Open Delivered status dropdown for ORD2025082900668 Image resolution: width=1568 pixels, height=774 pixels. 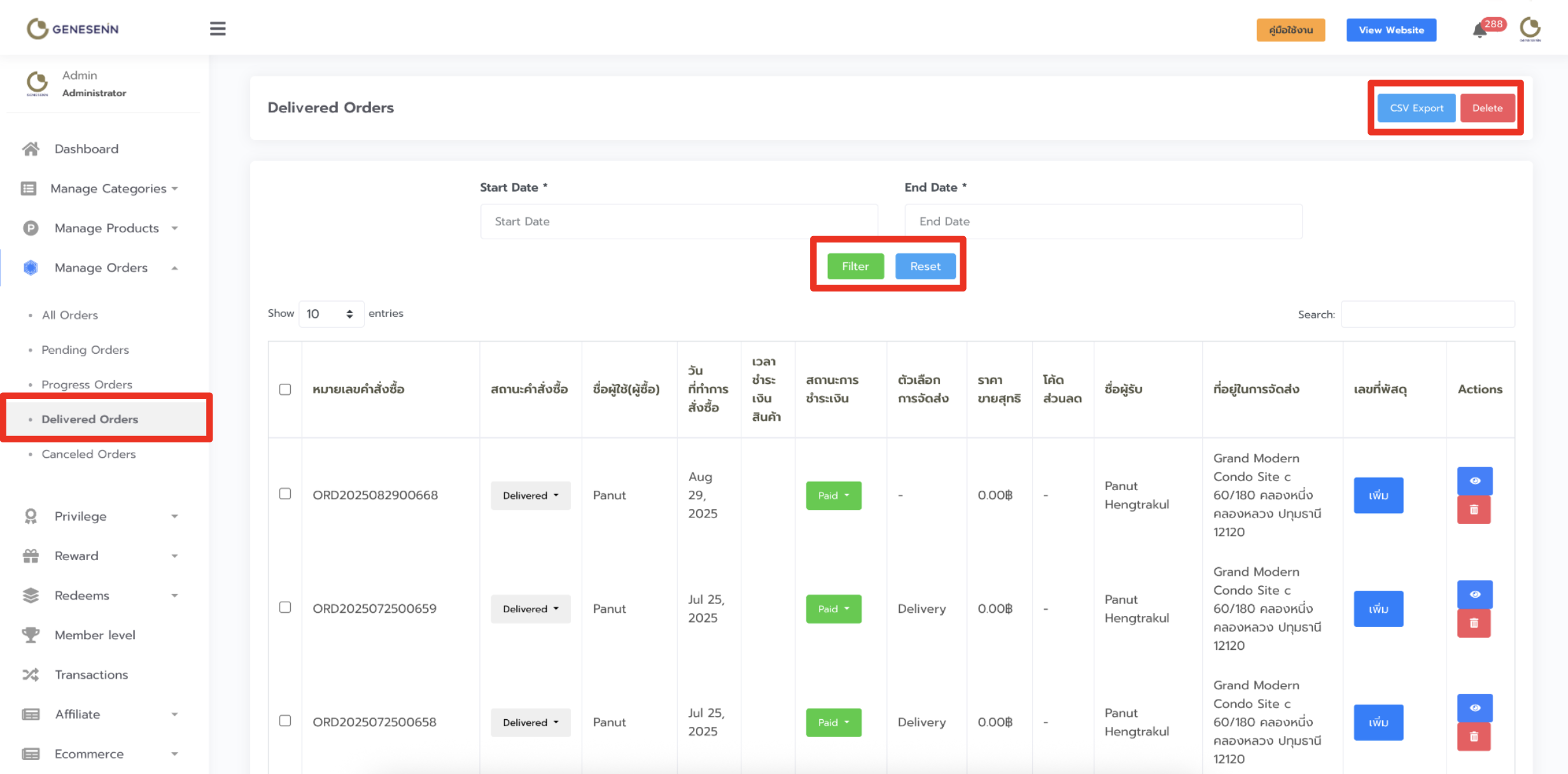(x=530, y=495)
